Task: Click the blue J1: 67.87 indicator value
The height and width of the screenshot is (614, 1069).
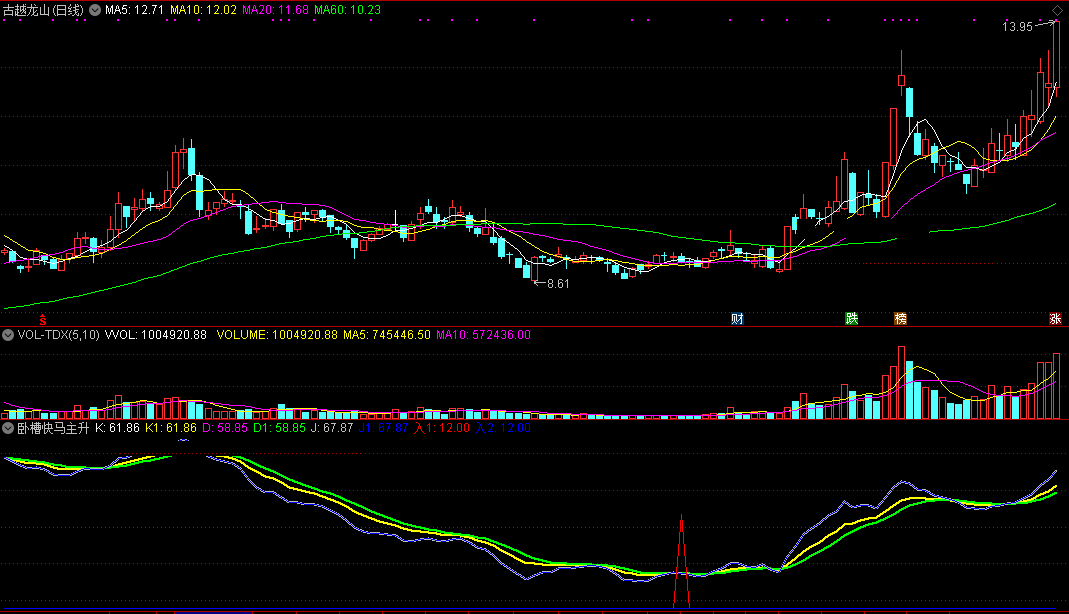Action: click(384, 428)
